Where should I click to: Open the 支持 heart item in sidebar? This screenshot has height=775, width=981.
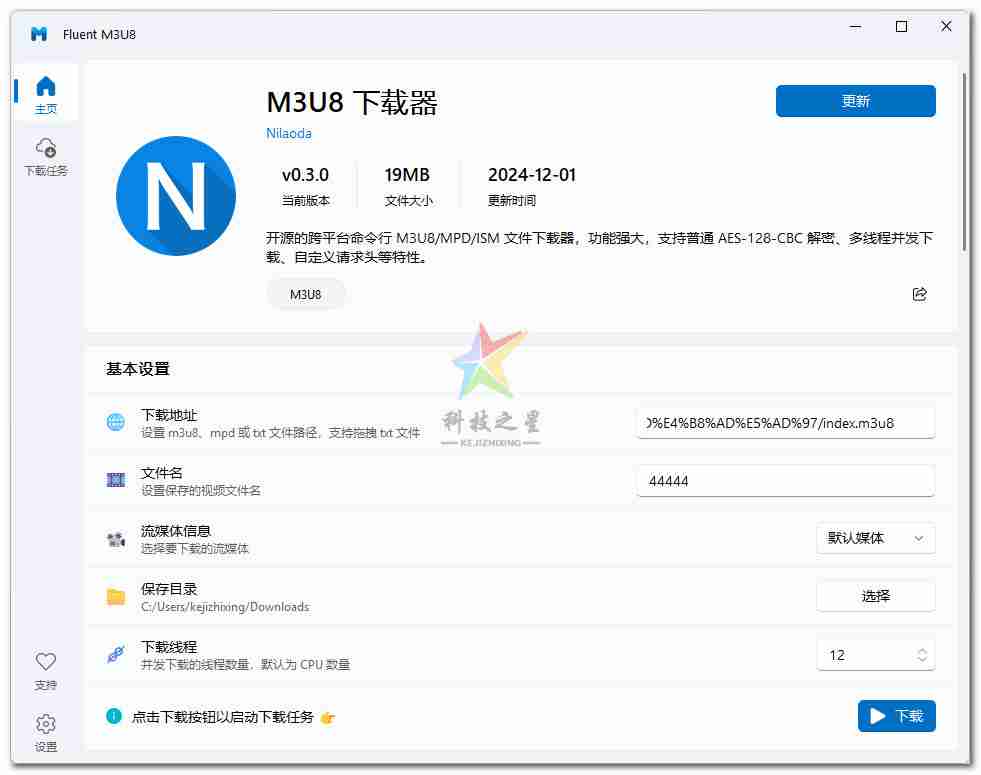46,671
